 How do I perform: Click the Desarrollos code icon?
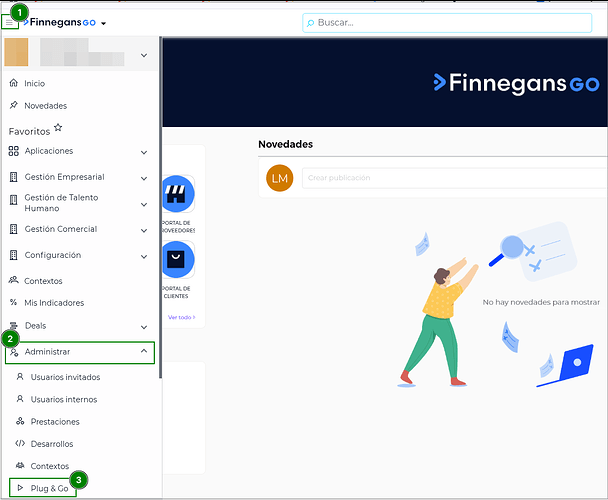[20, 443]
